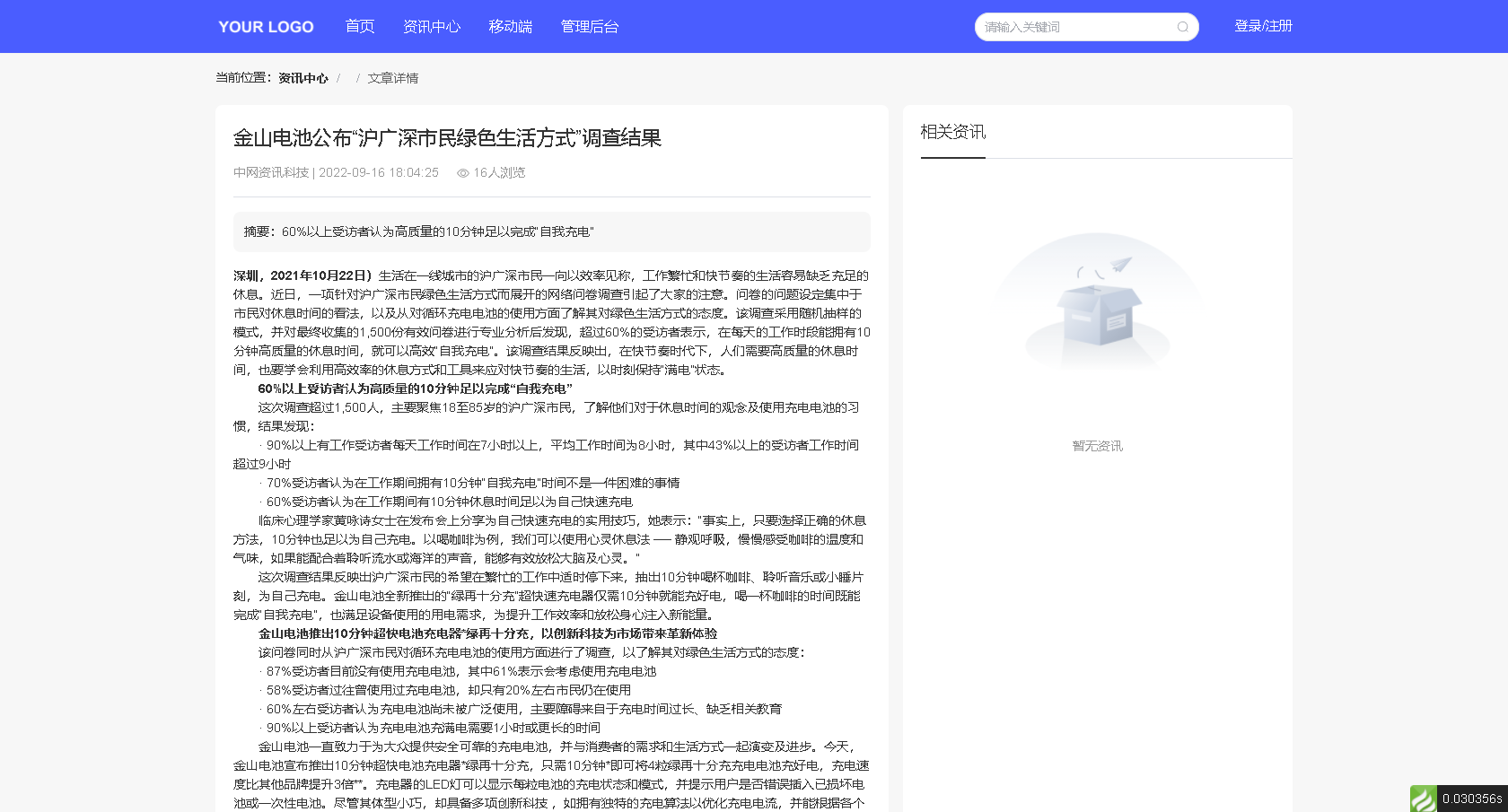1508x812 pixels.
Task: Click the 16人浏览 view count
Action: click(499, 172)
